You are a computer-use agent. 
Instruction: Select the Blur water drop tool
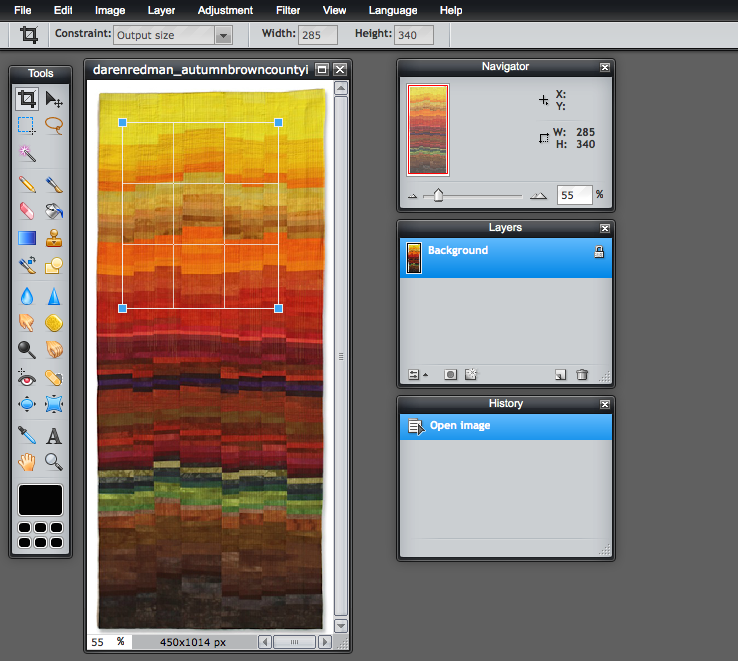pyautogui.click(x=27, y=296)
